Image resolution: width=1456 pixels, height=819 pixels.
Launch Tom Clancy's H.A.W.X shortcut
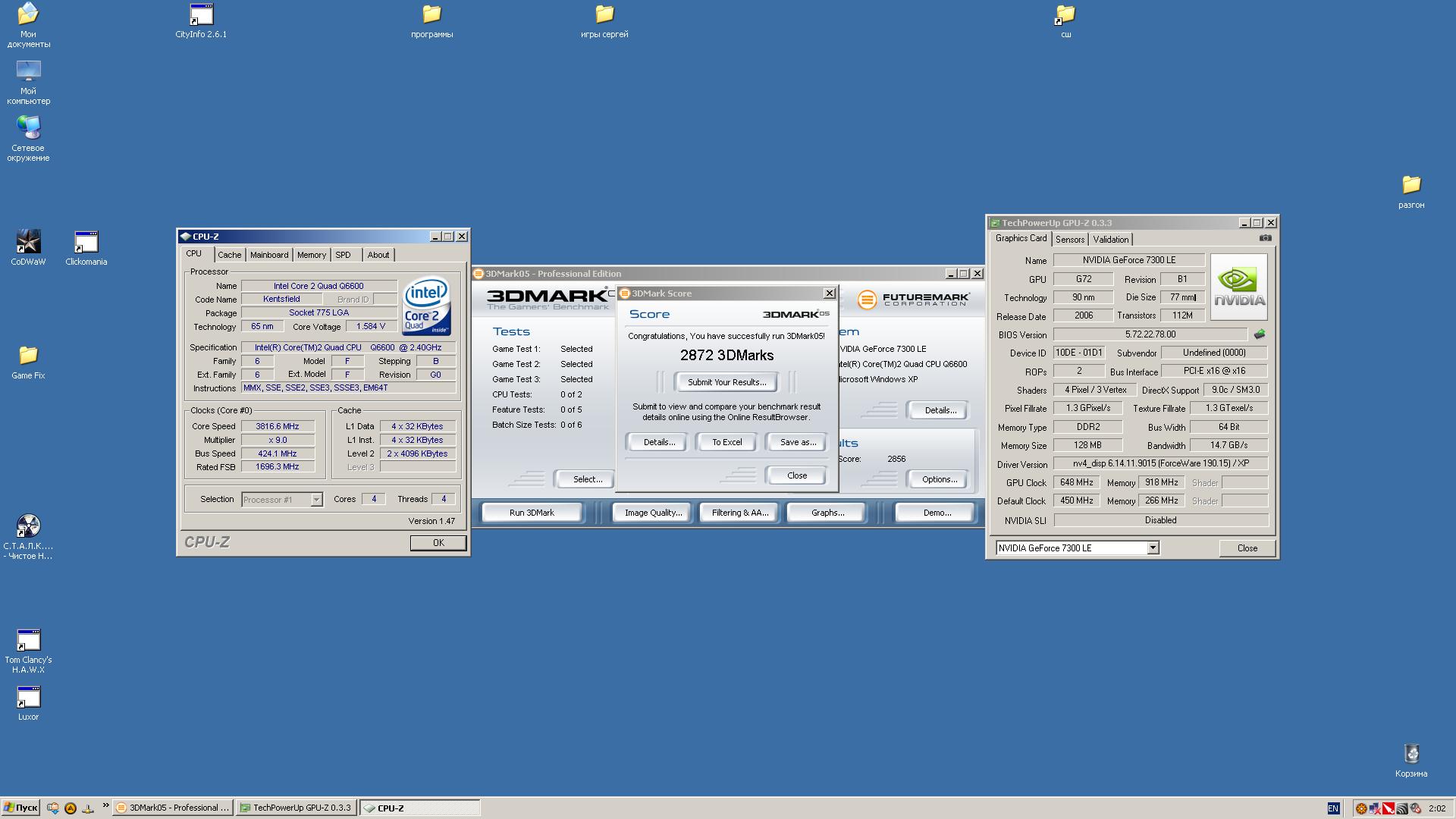coord(28,651)
